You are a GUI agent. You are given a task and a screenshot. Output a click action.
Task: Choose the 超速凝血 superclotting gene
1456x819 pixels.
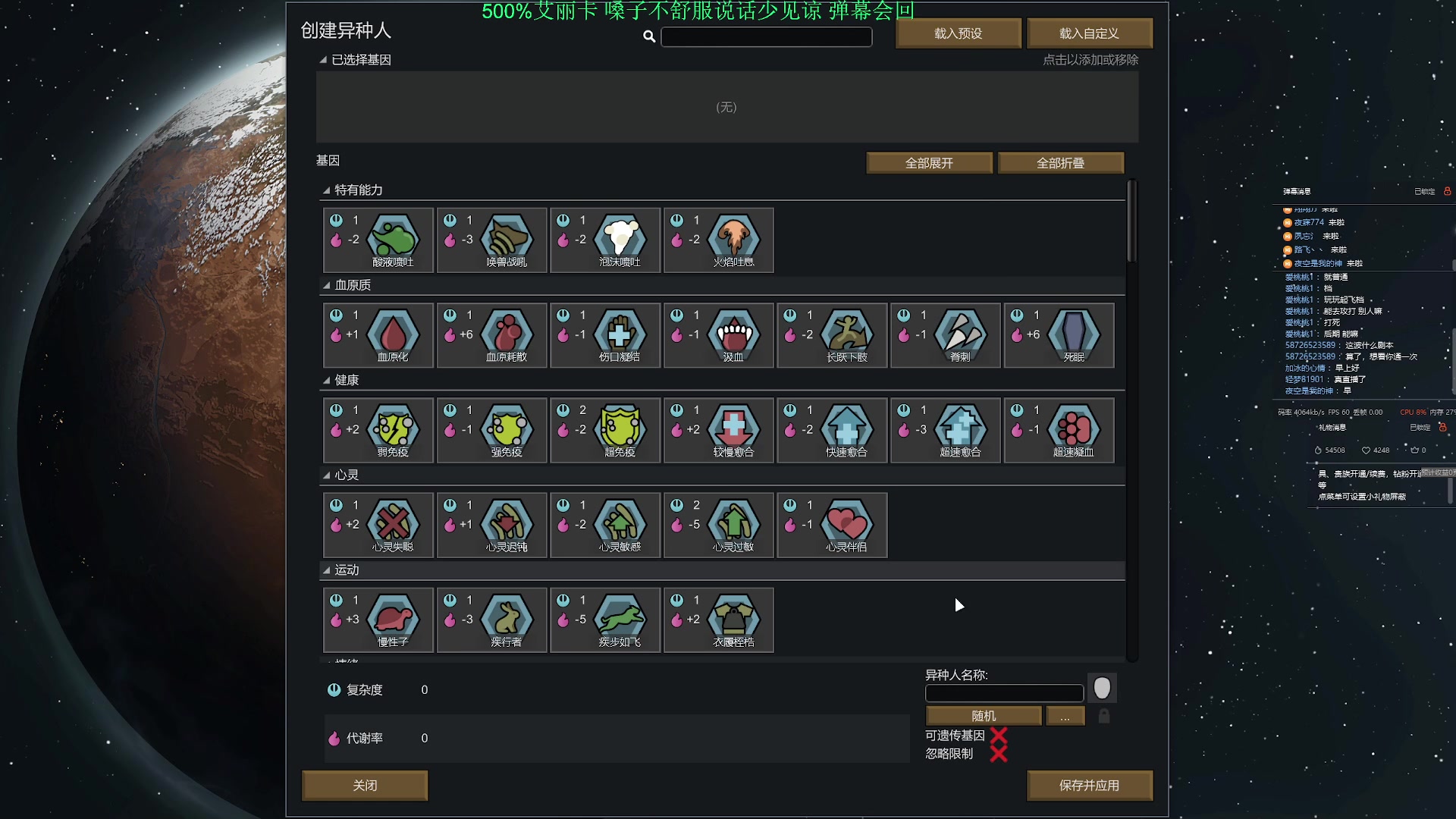pos(1059,430)
